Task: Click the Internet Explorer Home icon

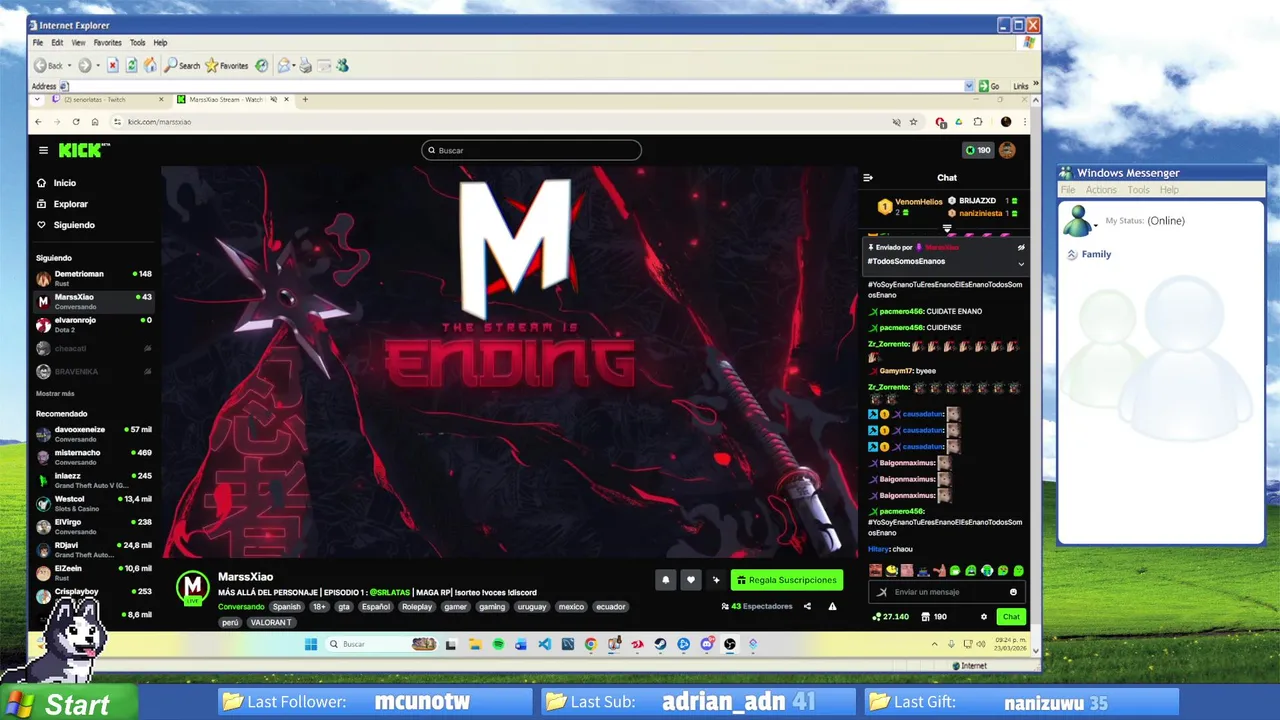Action: coord(150,65)
